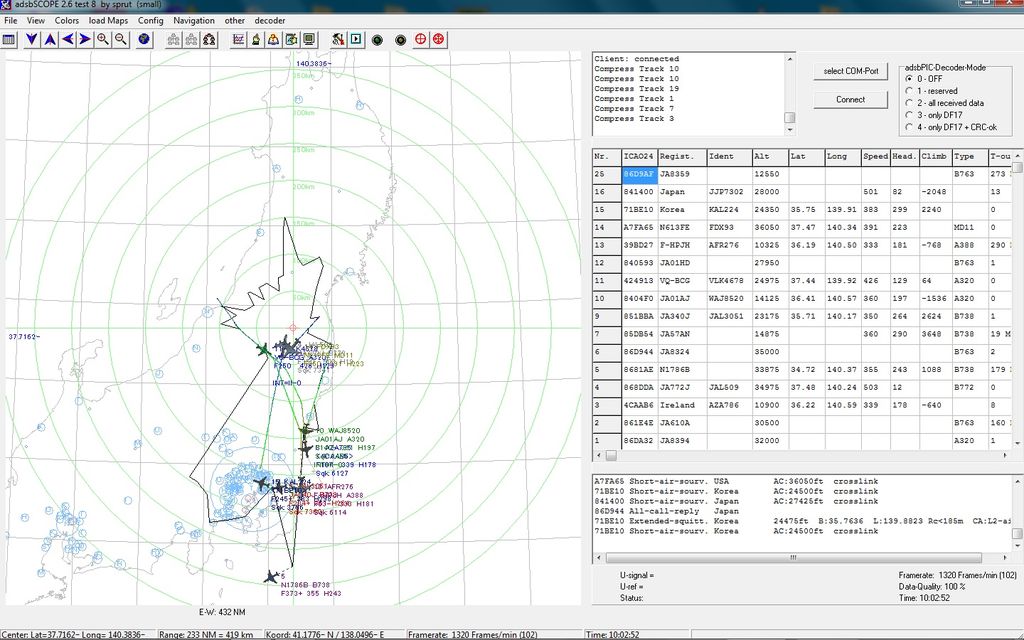
Task: Open the load Maps menu
Action: pyautogui.click(x=108, y=20)
